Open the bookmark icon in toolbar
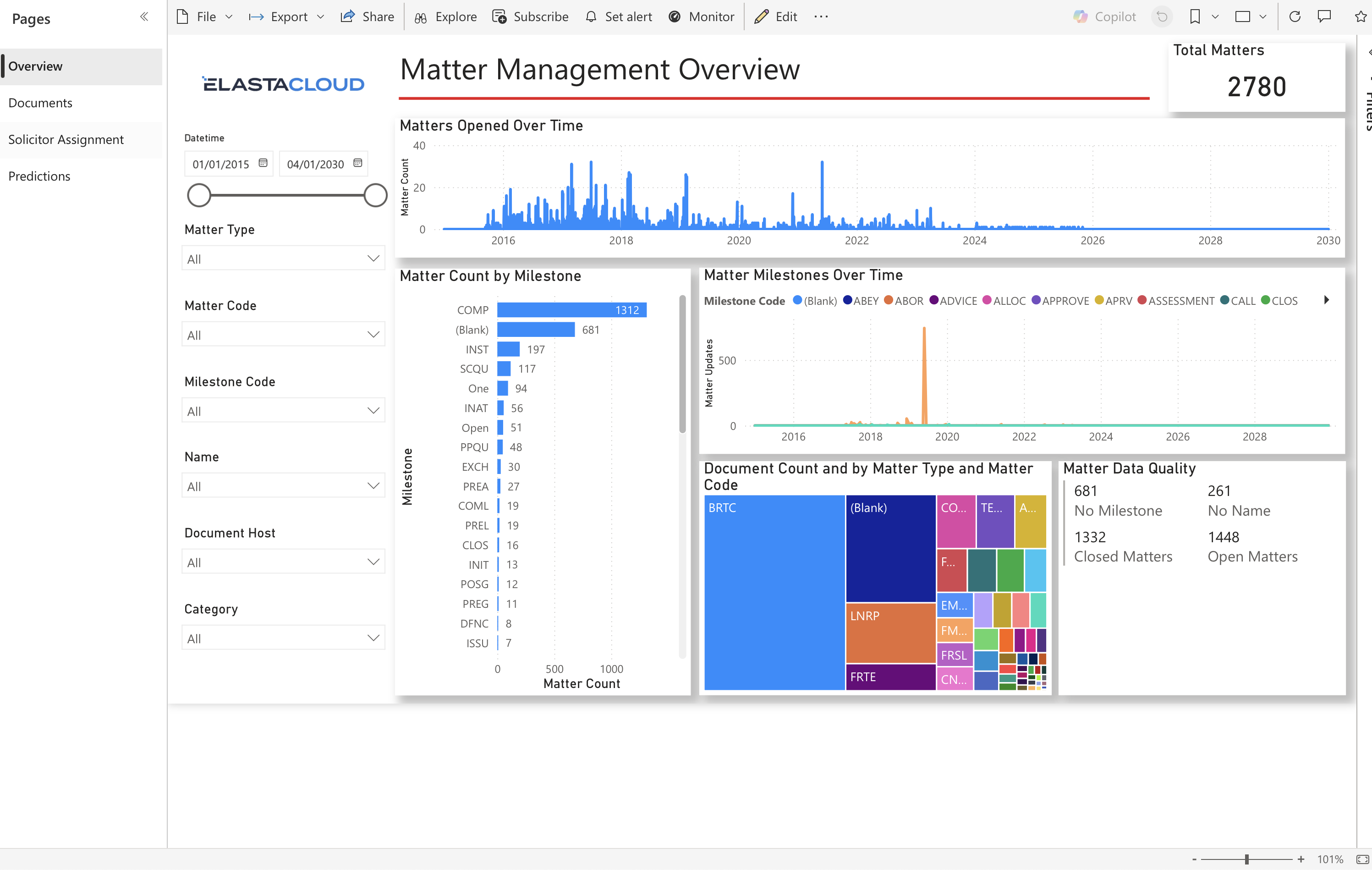The image size is (1372, 870). point(1195,17)
